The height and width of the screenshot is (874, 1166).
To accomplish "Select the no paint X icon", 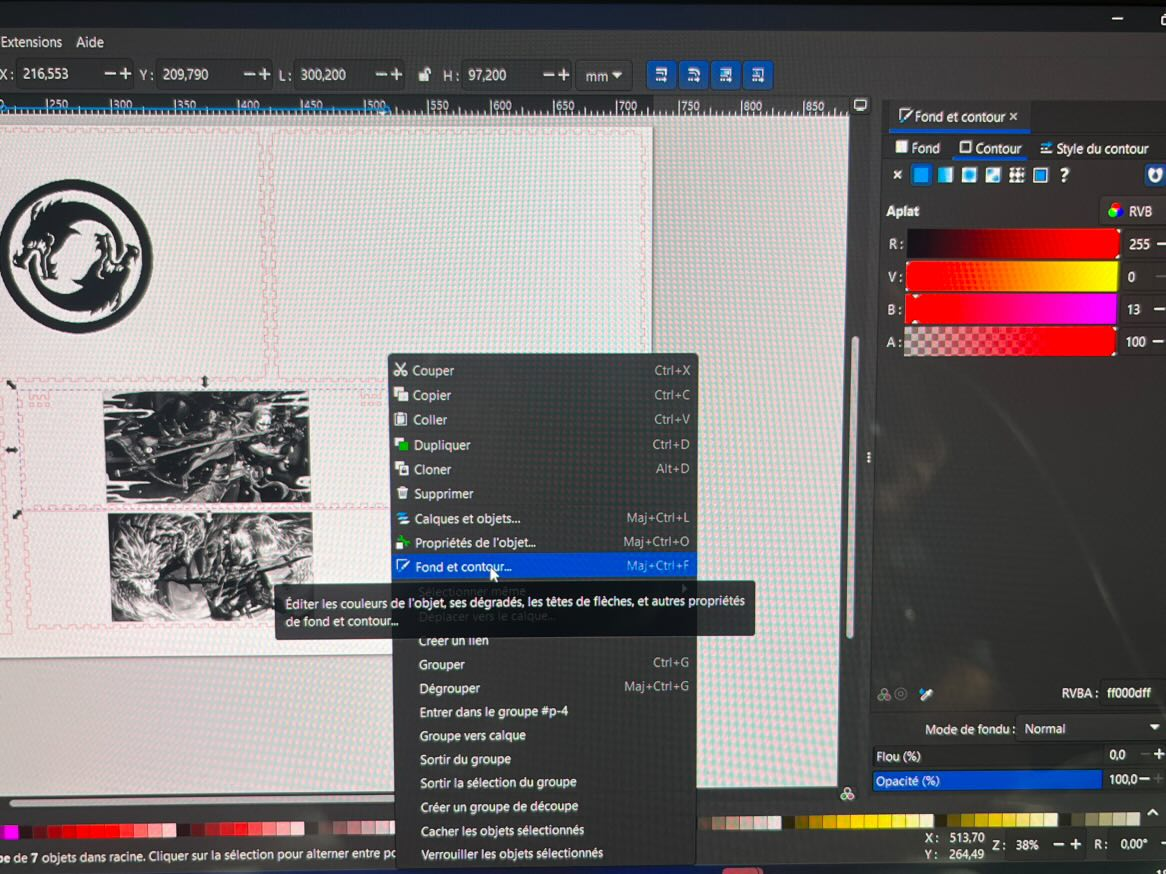I will (898, 176).
